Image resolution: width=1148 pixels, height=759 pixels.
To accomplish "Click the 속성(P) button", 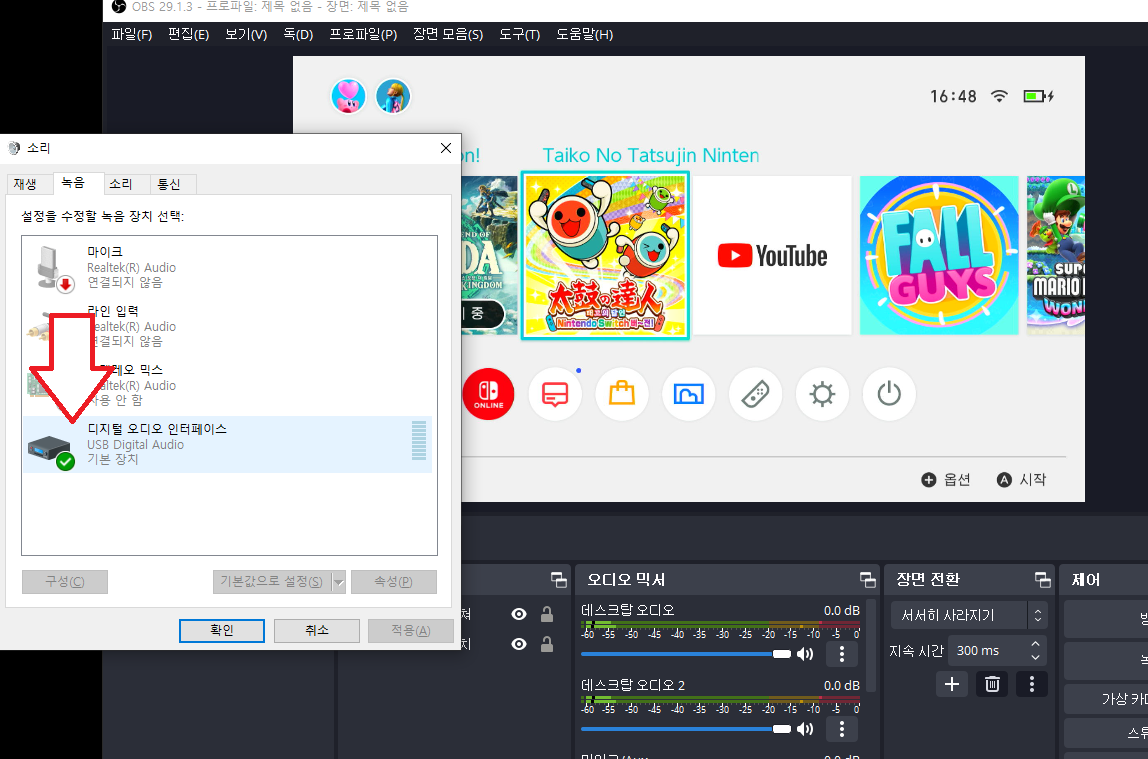I will pos(394,582).
